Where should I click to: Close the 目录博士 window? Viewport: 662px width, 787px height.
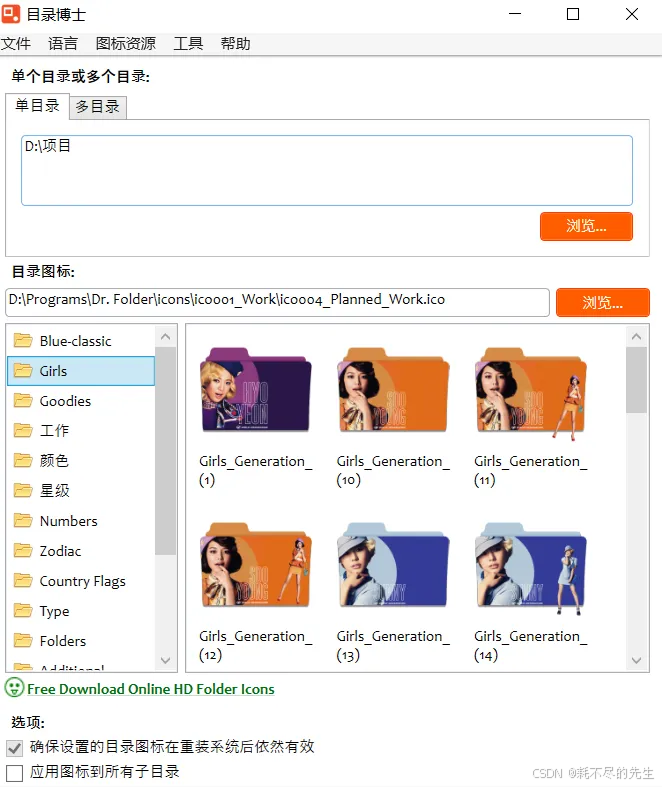click(x=632, y=14)
